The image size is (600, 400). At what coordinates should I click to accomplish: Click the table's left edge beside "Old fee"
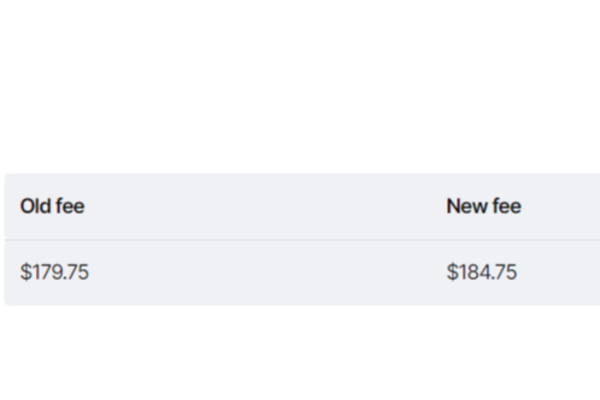(x=6, y=207)
